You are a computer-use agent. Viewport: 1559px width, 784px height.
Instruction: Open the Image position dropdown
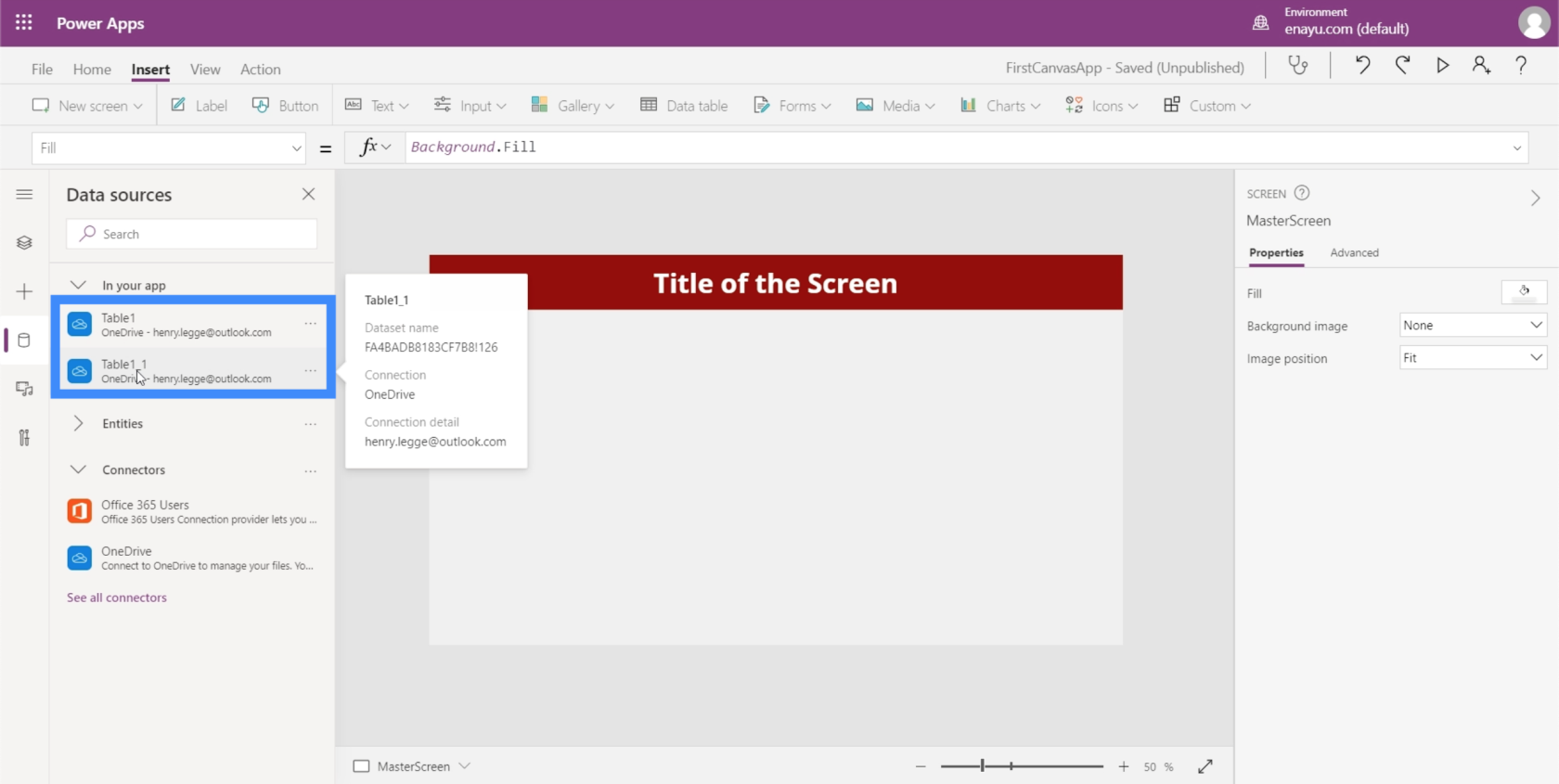[x=1473, y=358]
